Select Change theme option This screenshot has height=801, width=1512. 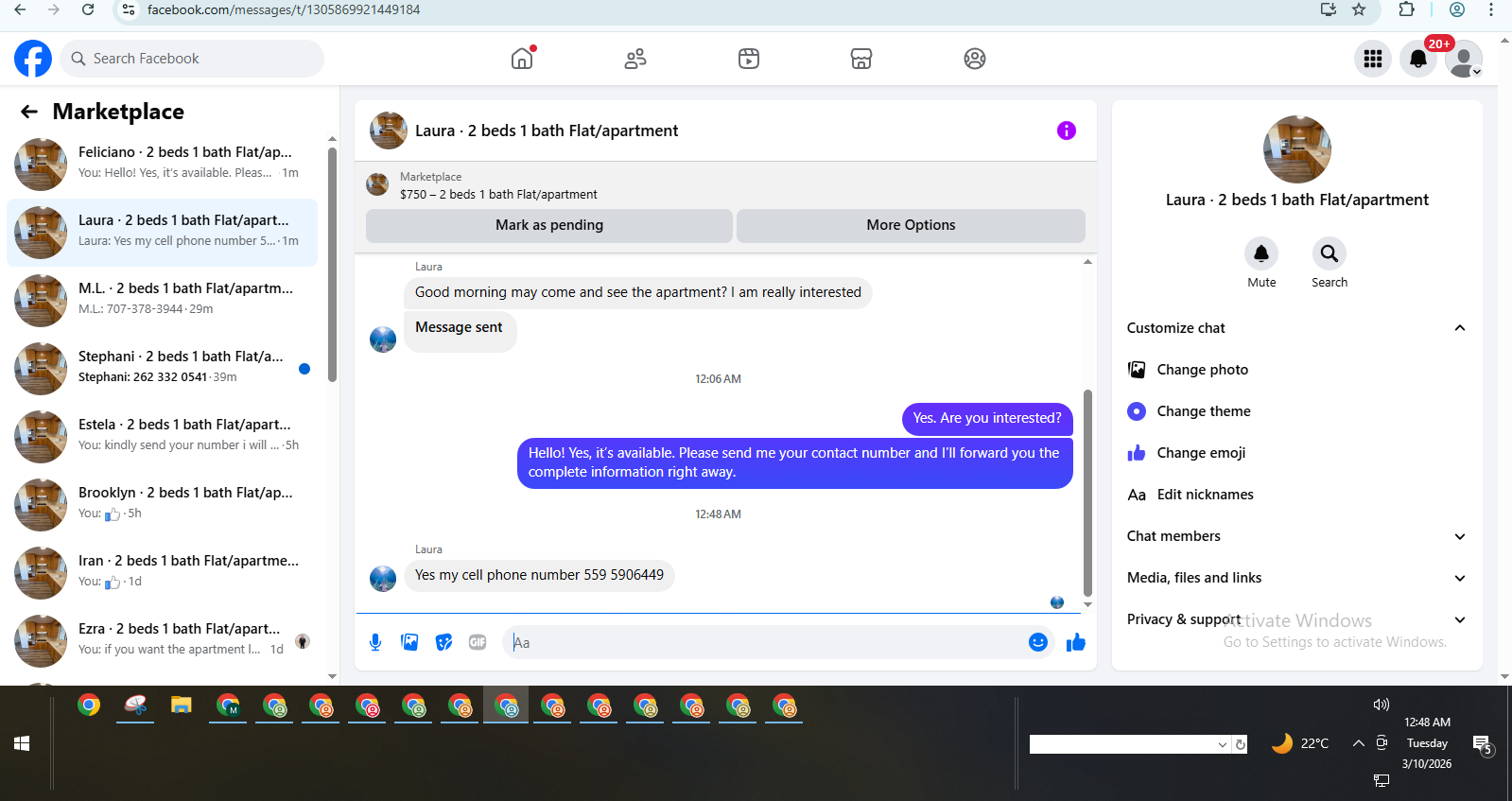point(1296,411)
